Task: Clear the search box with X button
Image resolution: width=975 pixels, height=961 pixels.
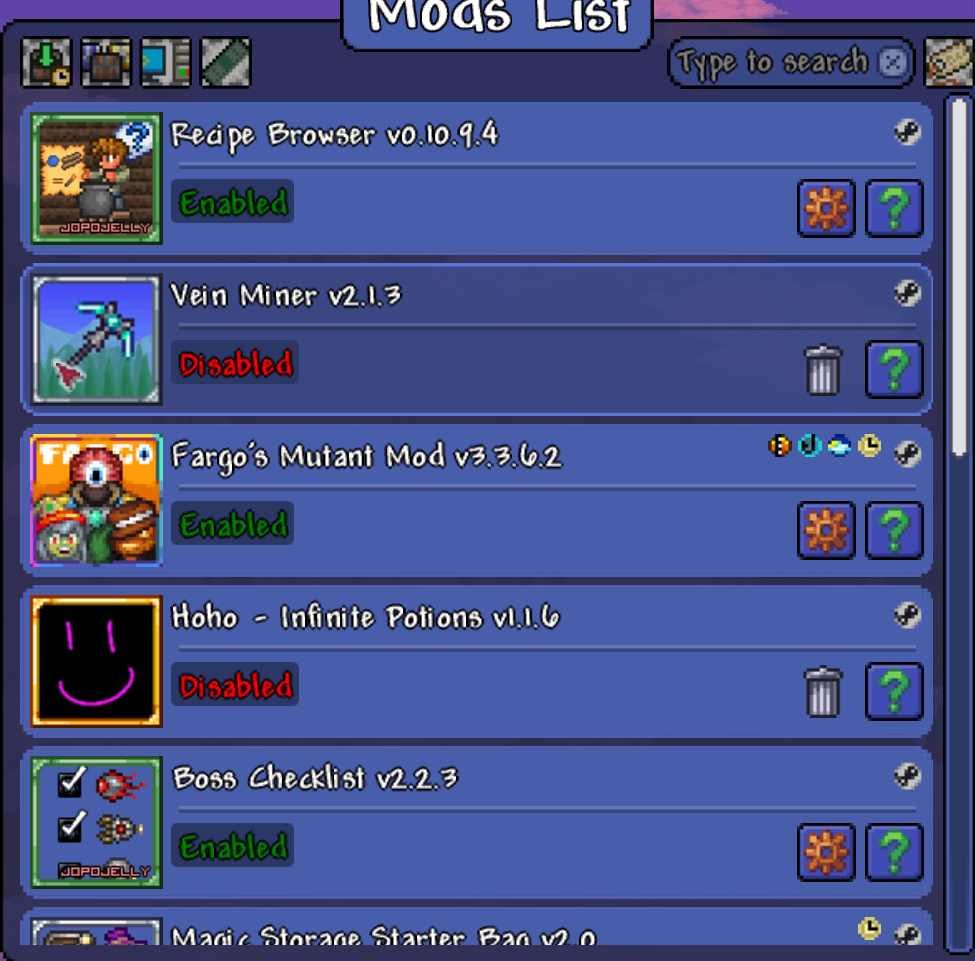Action: (x=893, y=62)
